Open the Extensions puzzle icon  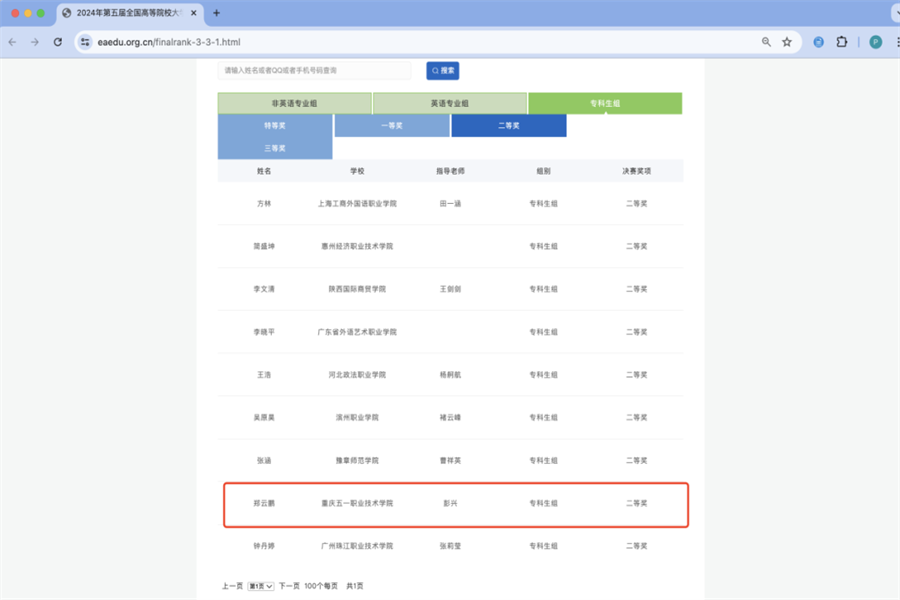842,42
